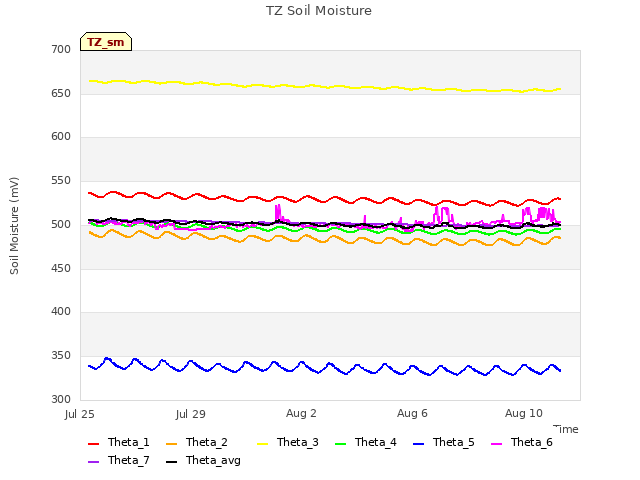The image size is (640, 480).
Task: Click the Time axis label
Action: click(x=566, y=429)
